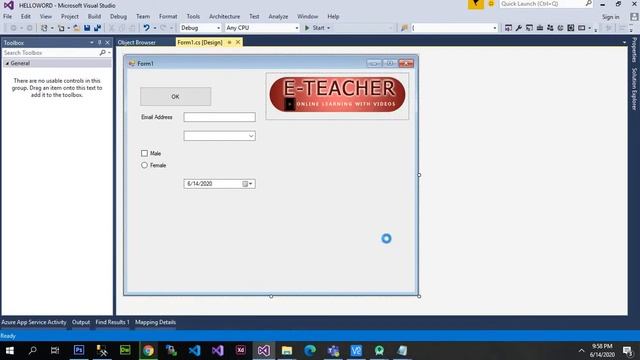Pin the Toolbox panel with auto-hide icon
The width and height of the screenshot is (640, 360).
(100, 42)
